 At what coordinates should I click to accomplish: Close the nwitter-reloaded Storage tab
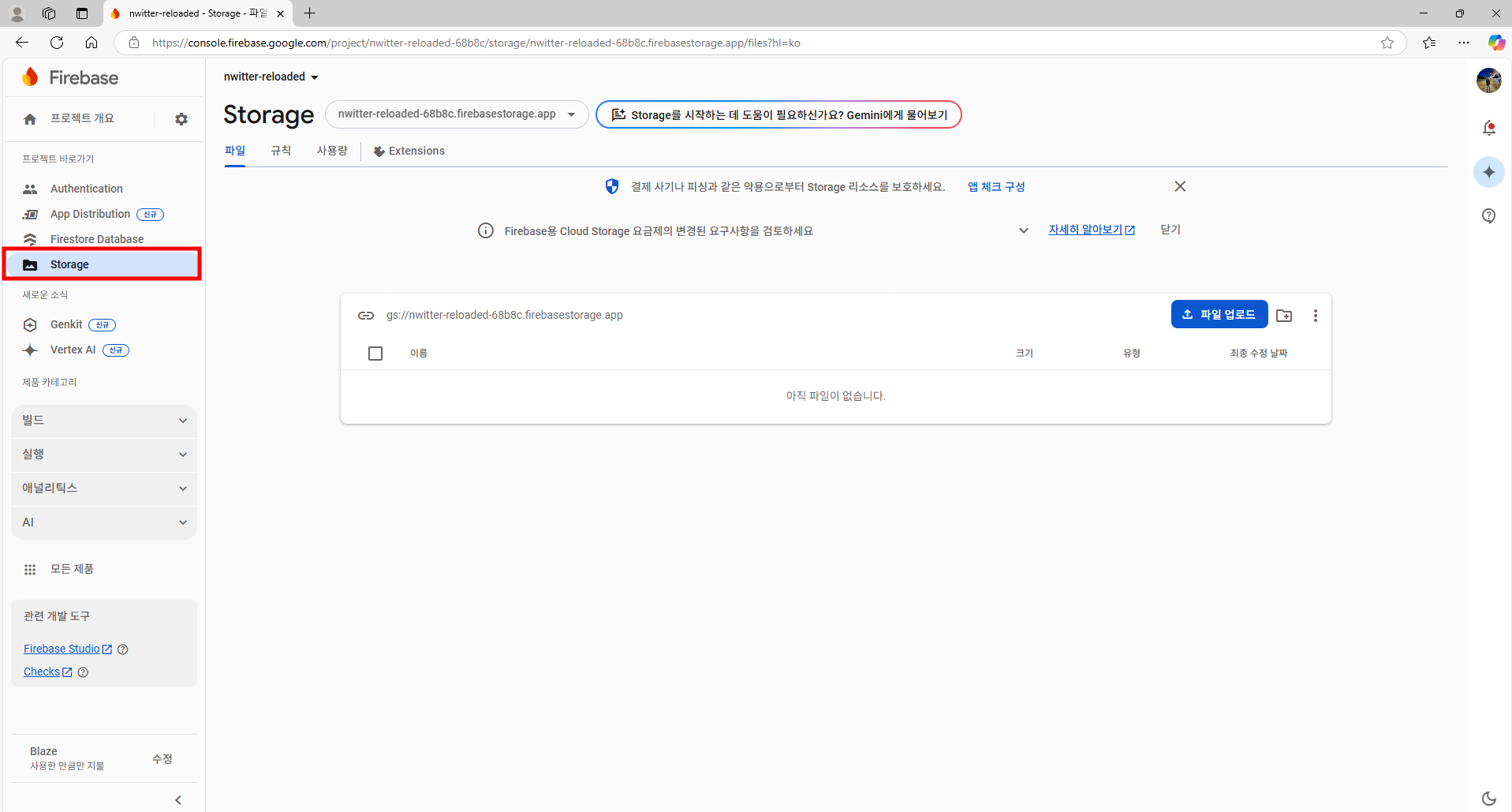pos(280,13)
